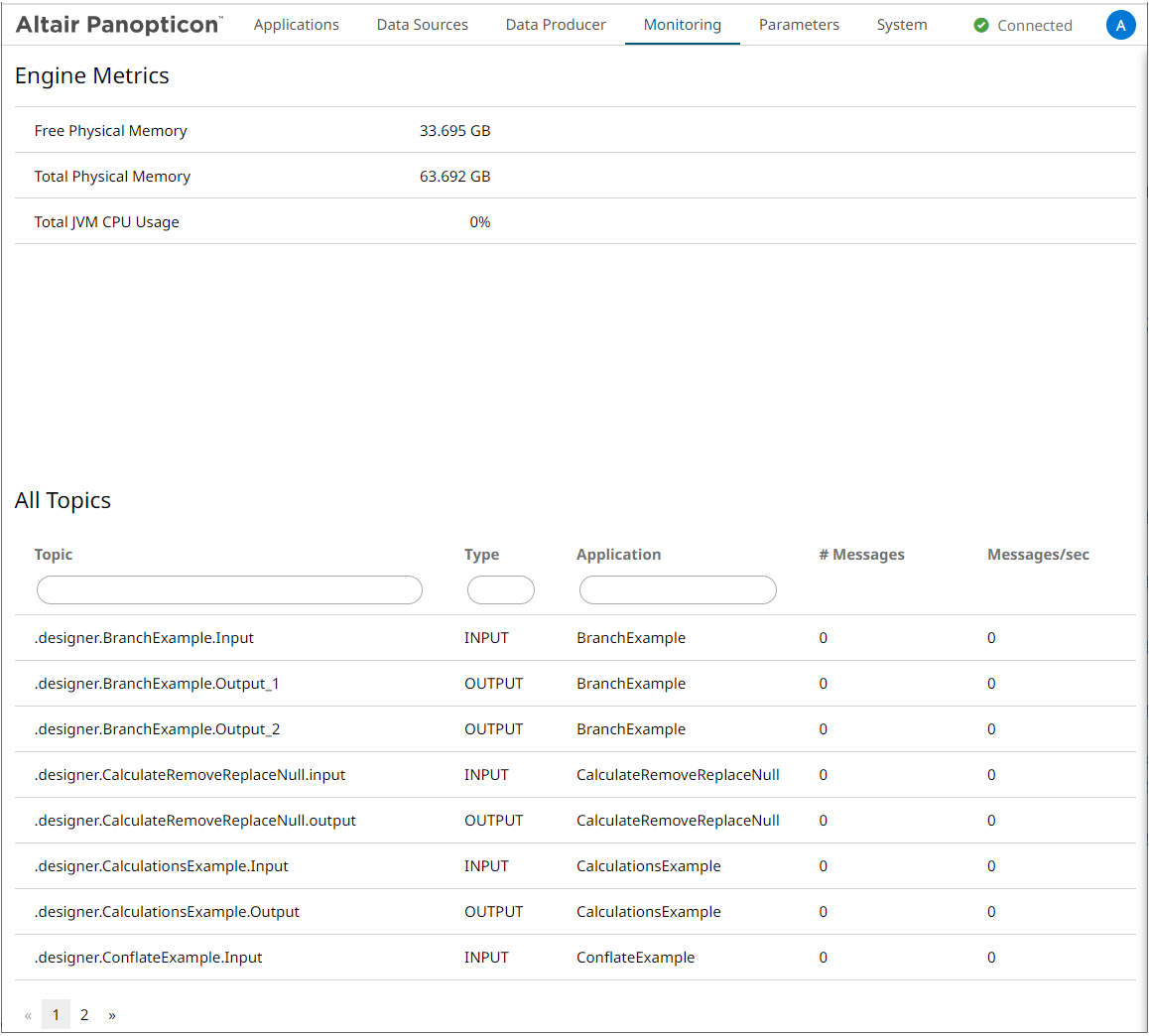The height and width of the screenshot is (1036, 1149).
Task: Sort by the Topic column header
Action: pos(54,555)
